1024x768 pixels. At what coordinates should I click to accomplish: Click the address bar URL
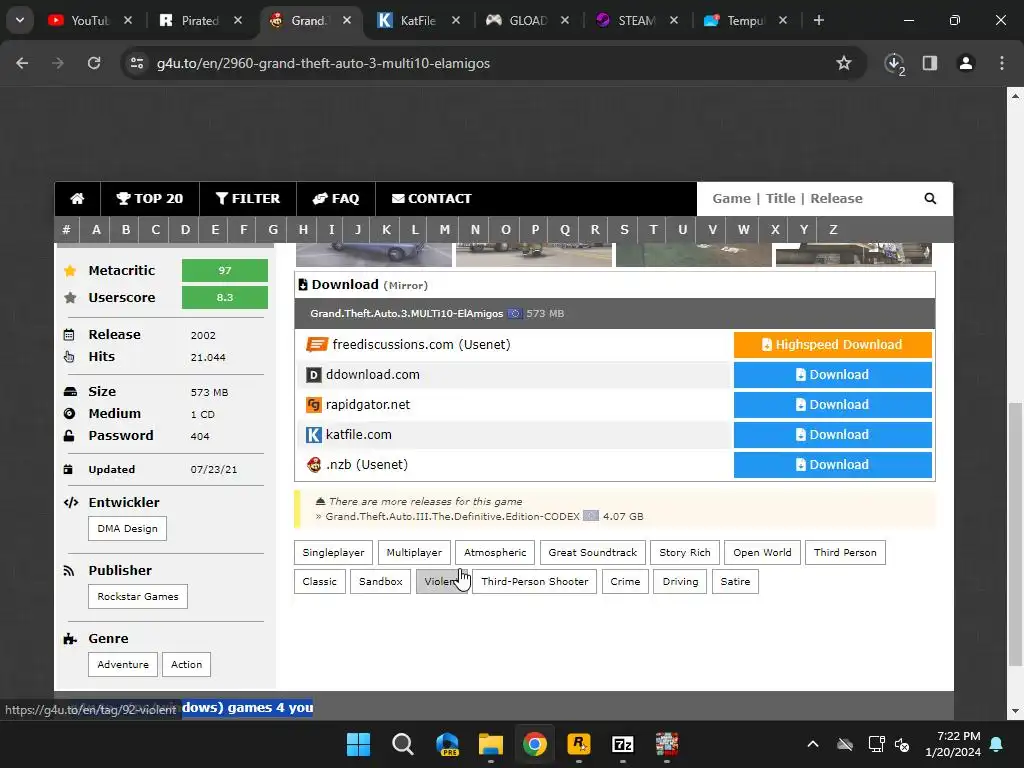pyautogui.click(x=323, y=63)
